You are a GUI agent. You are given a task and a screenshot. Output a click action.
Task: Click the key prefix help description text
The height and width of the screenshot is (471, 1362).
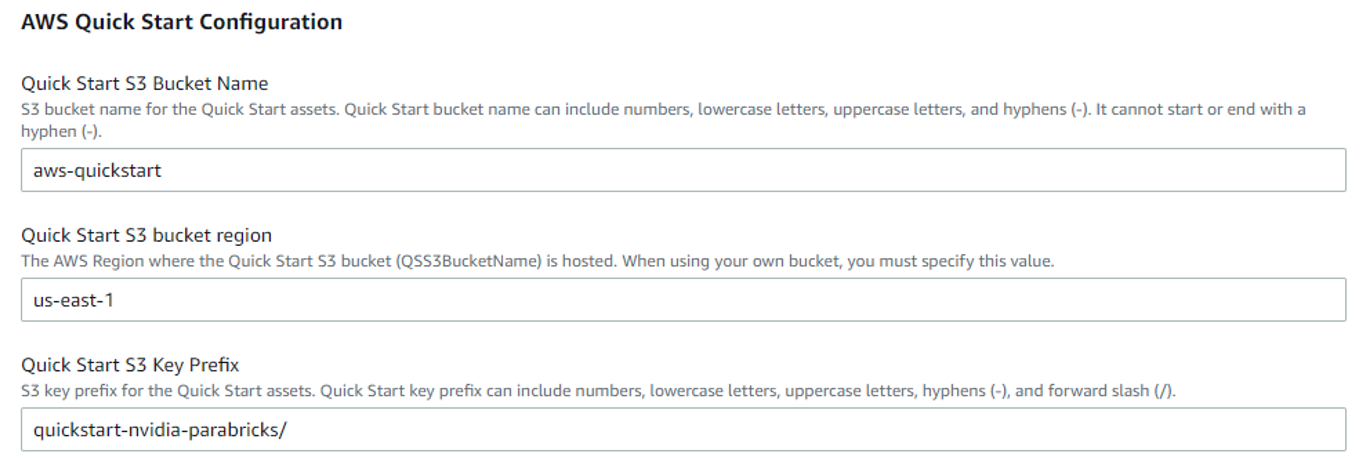[598, 392]
